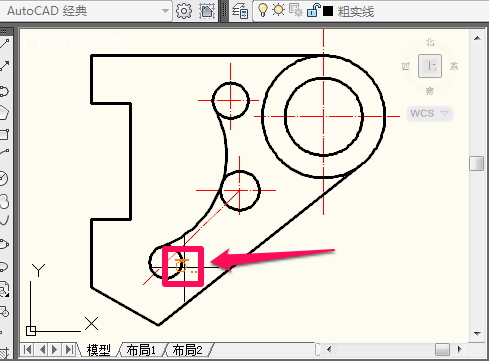The image size is (489, 361).
Task: Select the Hatch tool
Action: (4, 353)
